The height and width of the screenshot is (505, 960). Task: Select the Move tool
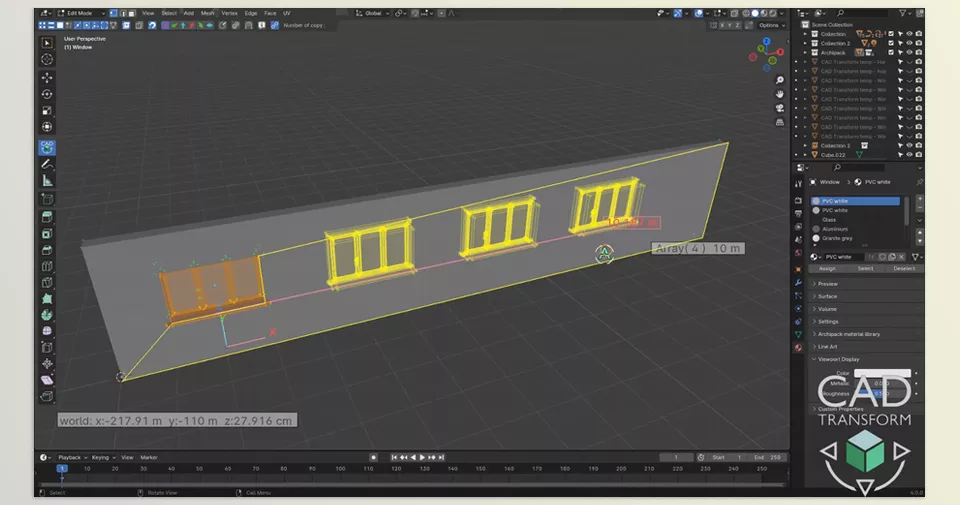(x=47, y=78)
